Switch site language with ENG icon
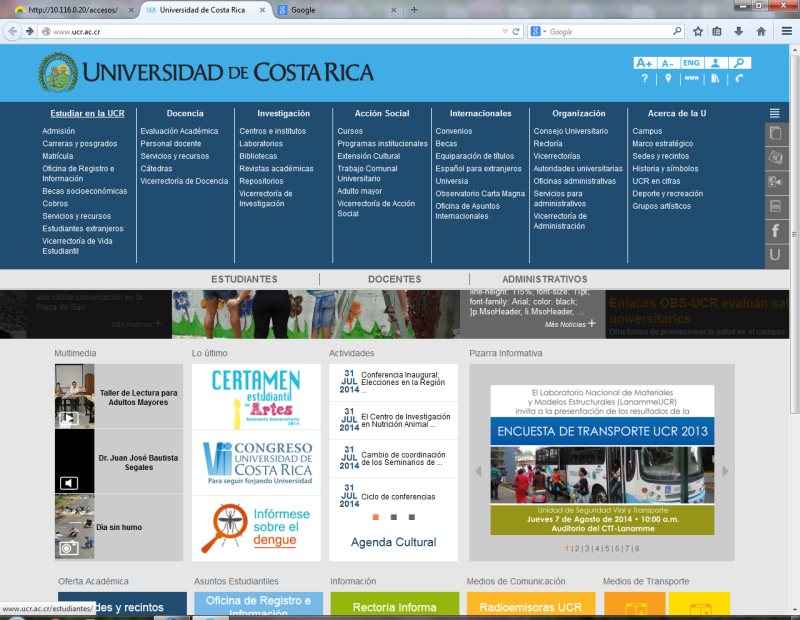This screenshot has width=800, height=620. (x=691, y=63)
